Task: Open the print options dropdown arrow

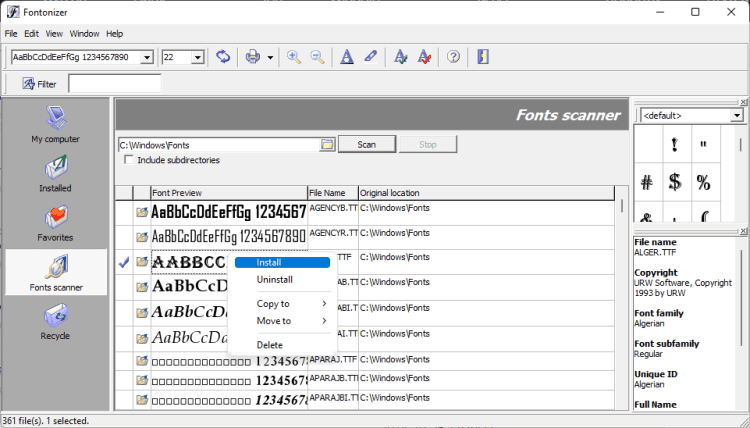Action: click(x=270, y=57)
